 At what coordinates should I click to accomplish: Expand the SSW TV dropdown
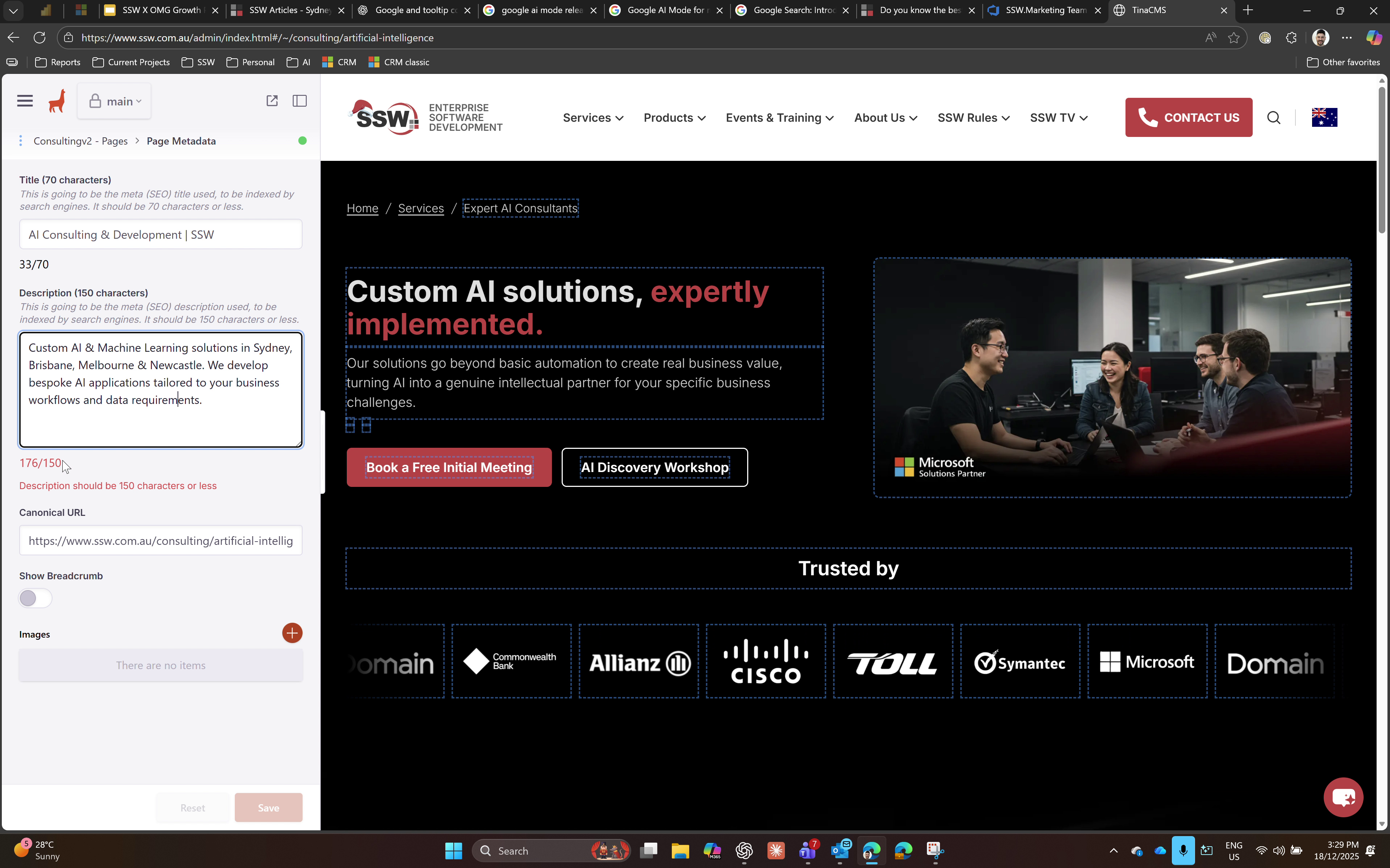pyautogui.click(x=1058, y=117)
